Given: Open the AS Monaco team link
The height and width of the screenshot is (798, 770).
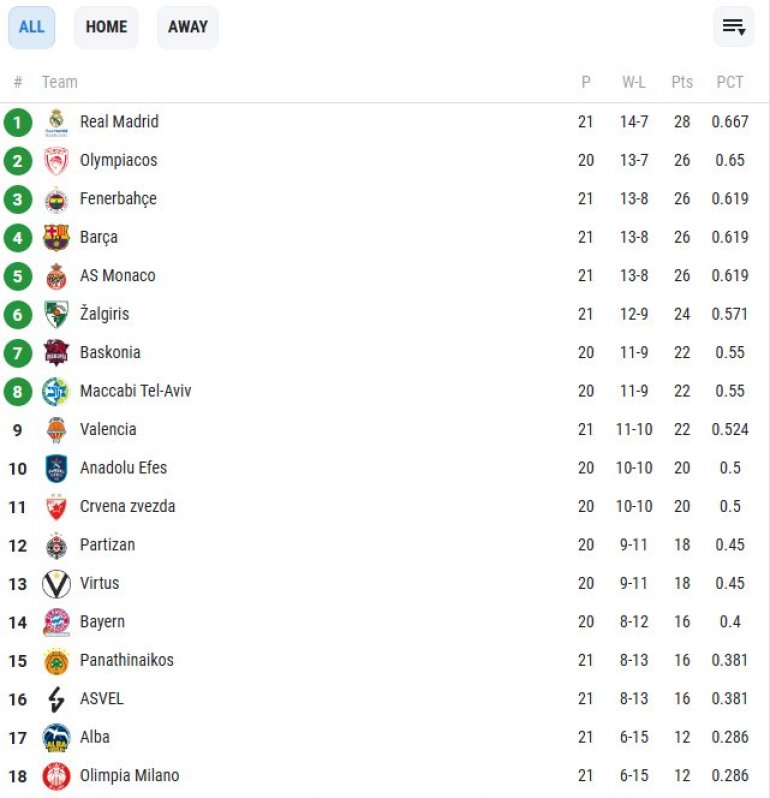Looking at the screenshot, I should click(x=117, y=276).
